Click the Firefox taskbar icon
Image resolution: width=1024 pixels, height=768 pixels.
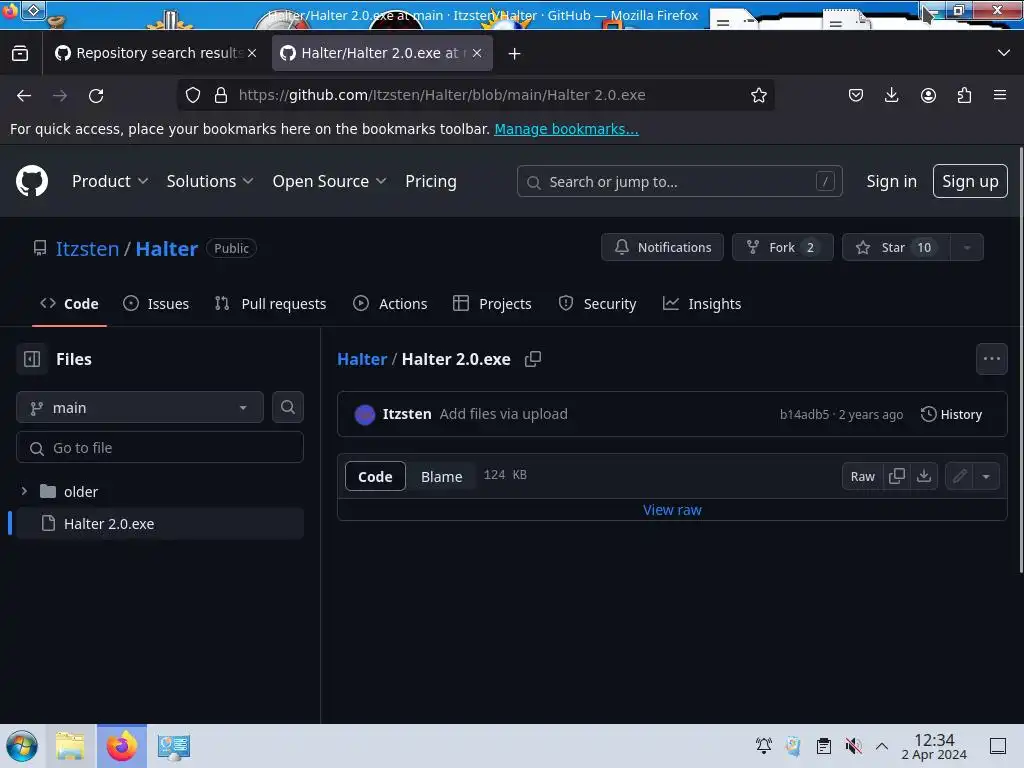pos(121,746)
